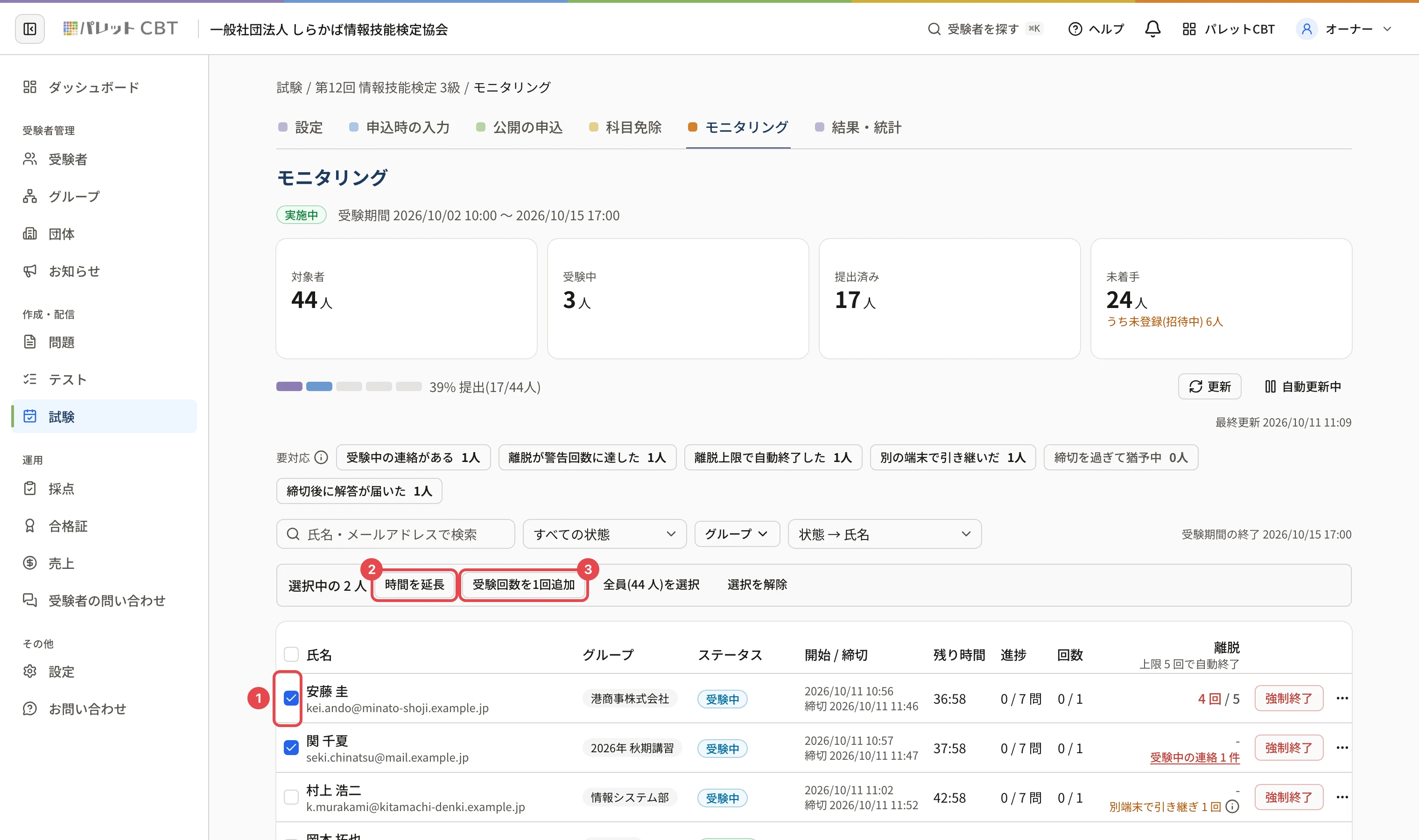Click the オーナー avatar icon
The width and height of the screenshot is (1419, 840).
click(1307, 29)
